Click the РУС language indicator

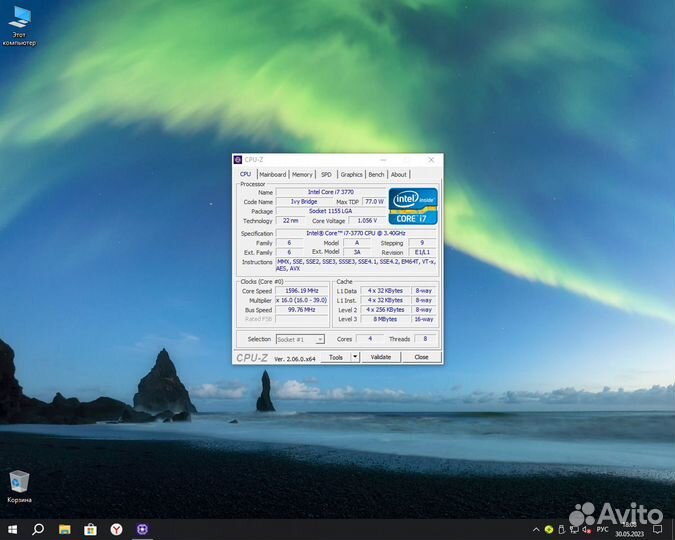[602, 529]
